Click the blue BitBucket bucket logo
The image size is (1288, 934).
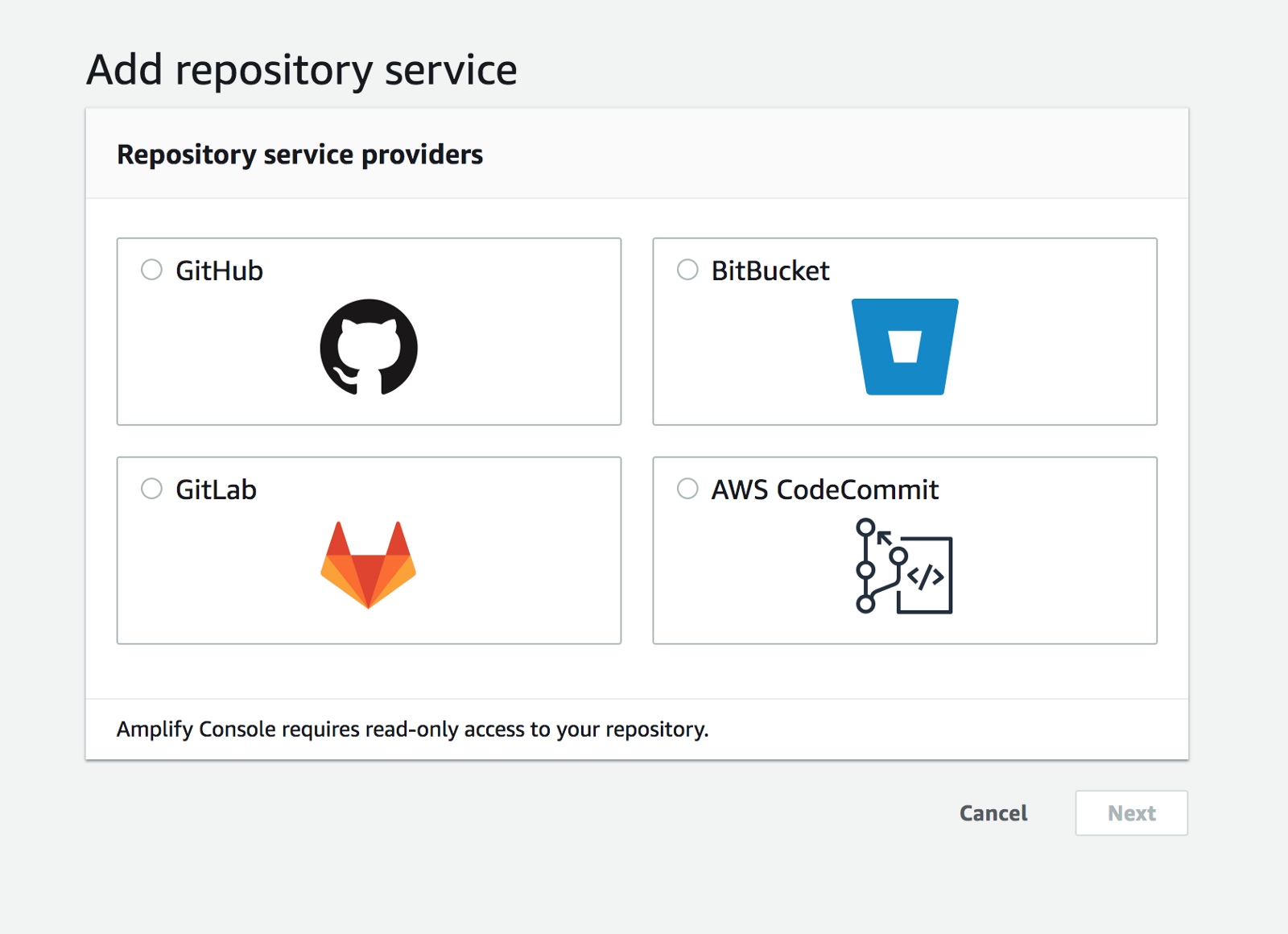(x=905, y=347)
